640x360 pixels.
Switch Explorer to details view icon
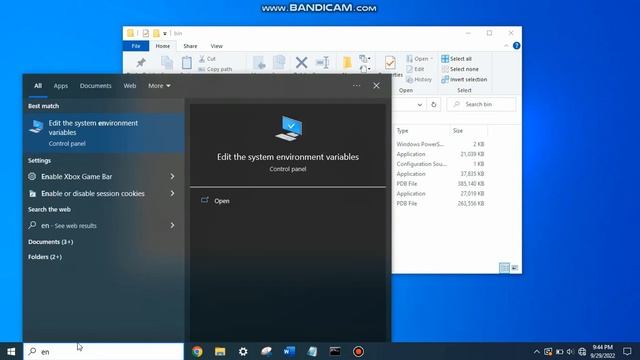point(504,268)
